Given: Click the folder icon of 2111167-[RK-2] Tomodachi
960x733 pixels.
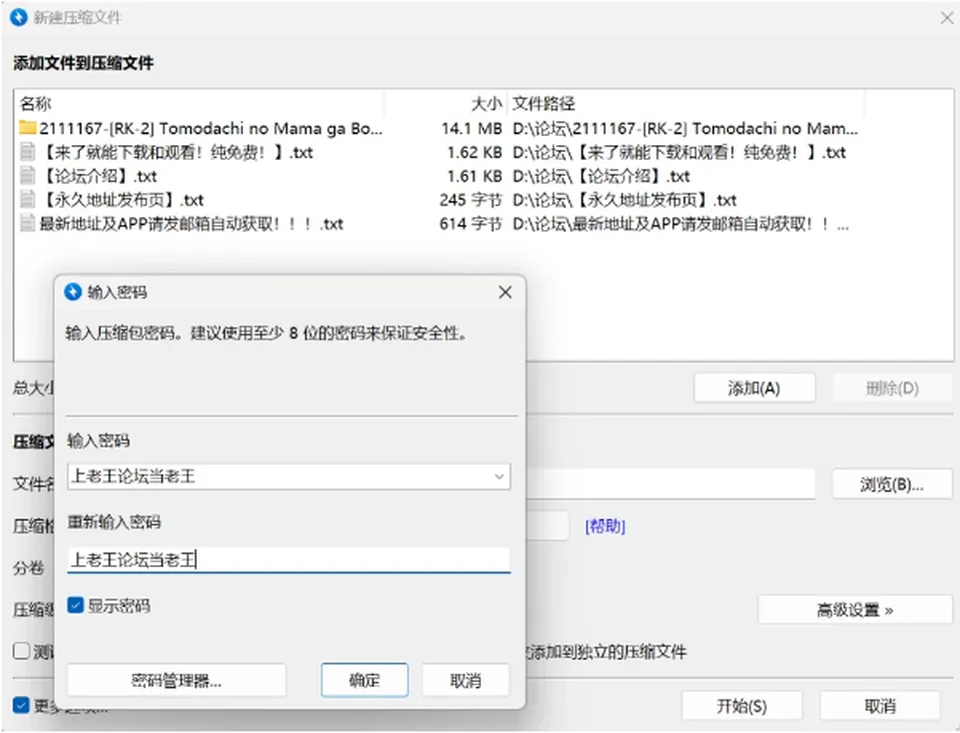Looking at the screenshot, I should 28,128.
